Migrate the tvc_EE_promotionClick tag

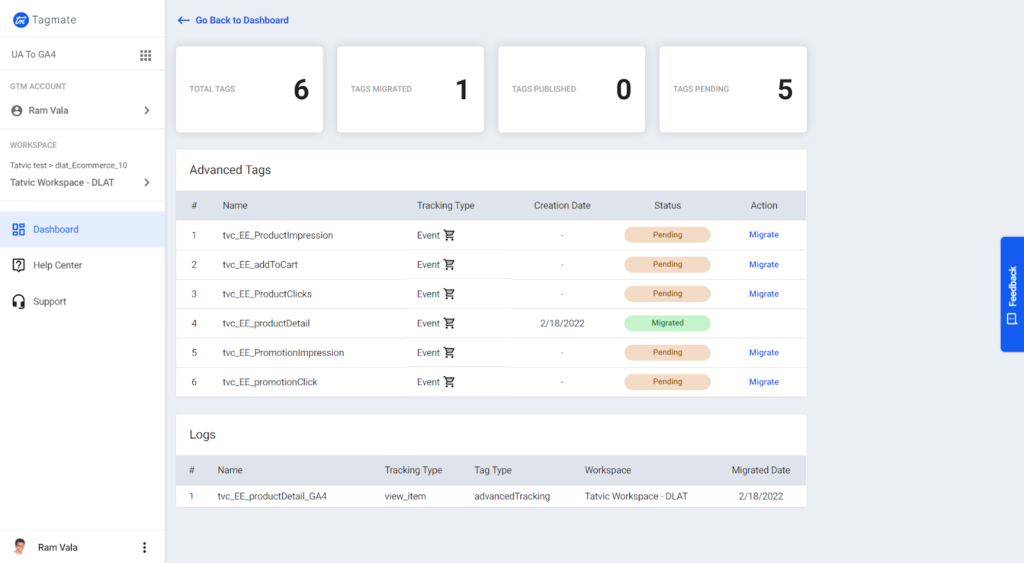click(x=763, y=382)
